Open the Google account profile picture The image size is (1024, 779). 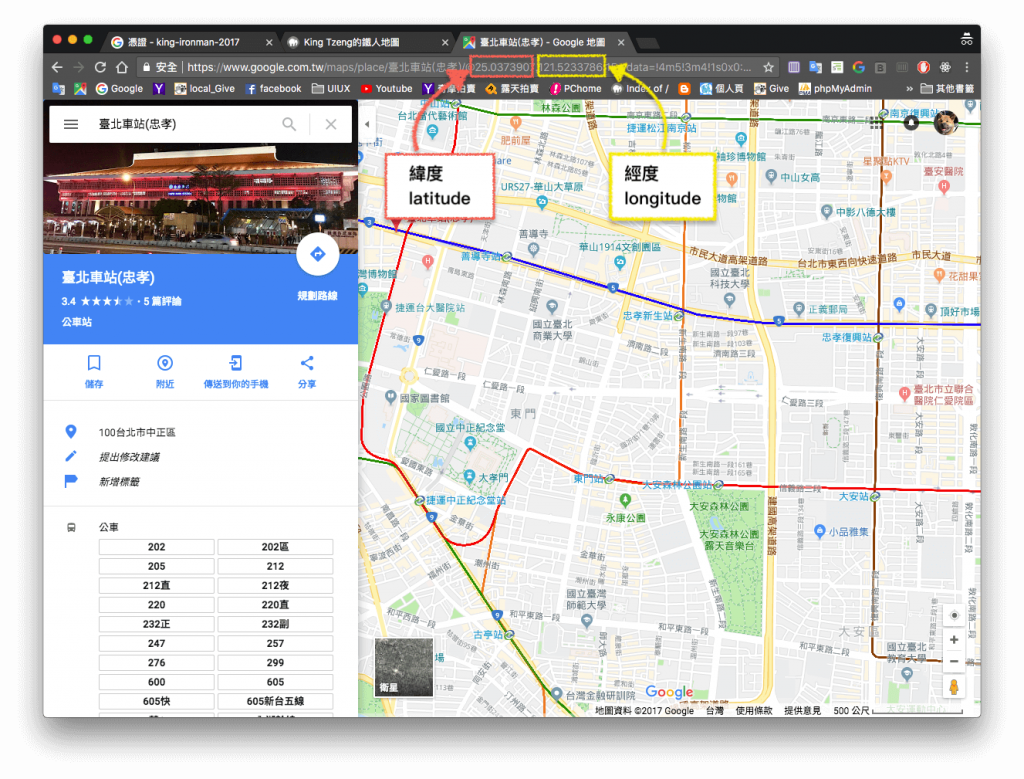pos(945,122)
